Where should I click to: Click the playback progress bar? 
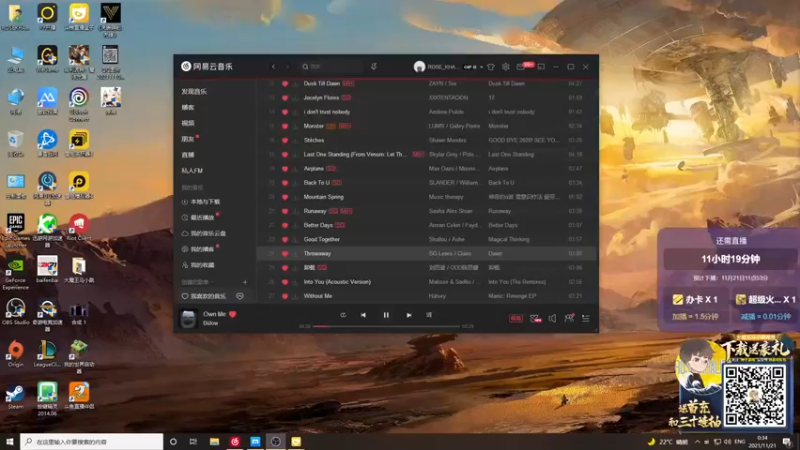coord(386,326)
